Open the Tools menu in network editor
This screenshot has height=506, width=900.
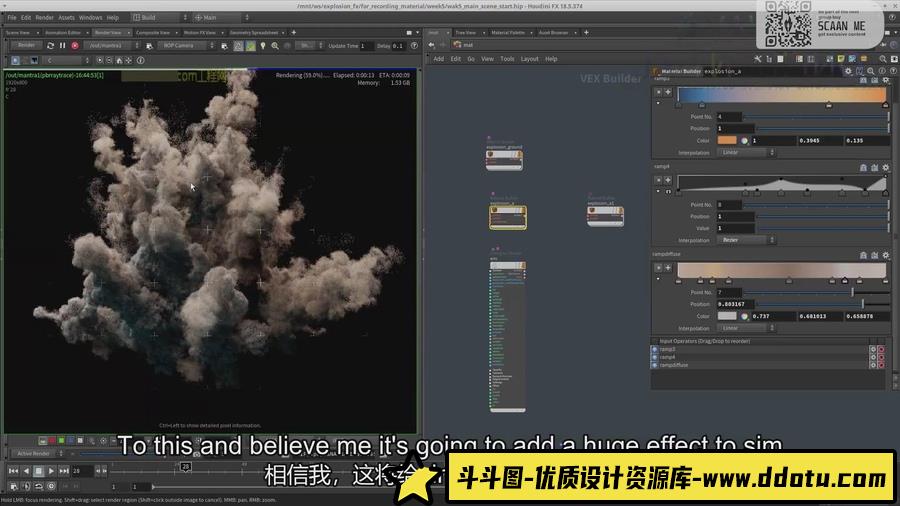click(507, 59)
